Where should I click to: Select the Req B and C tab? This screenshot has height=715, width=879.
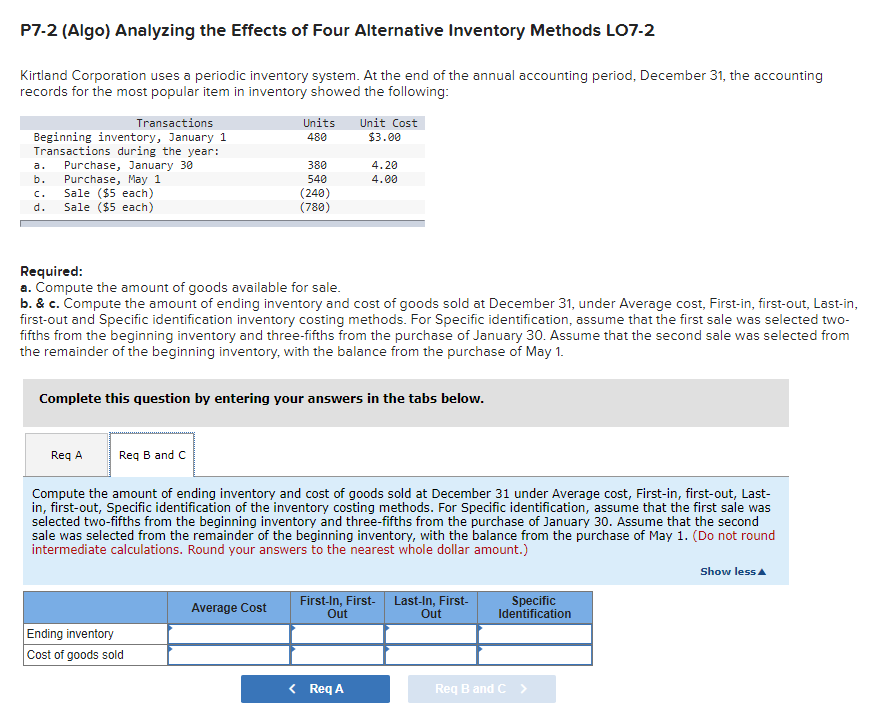coord(152,455)
